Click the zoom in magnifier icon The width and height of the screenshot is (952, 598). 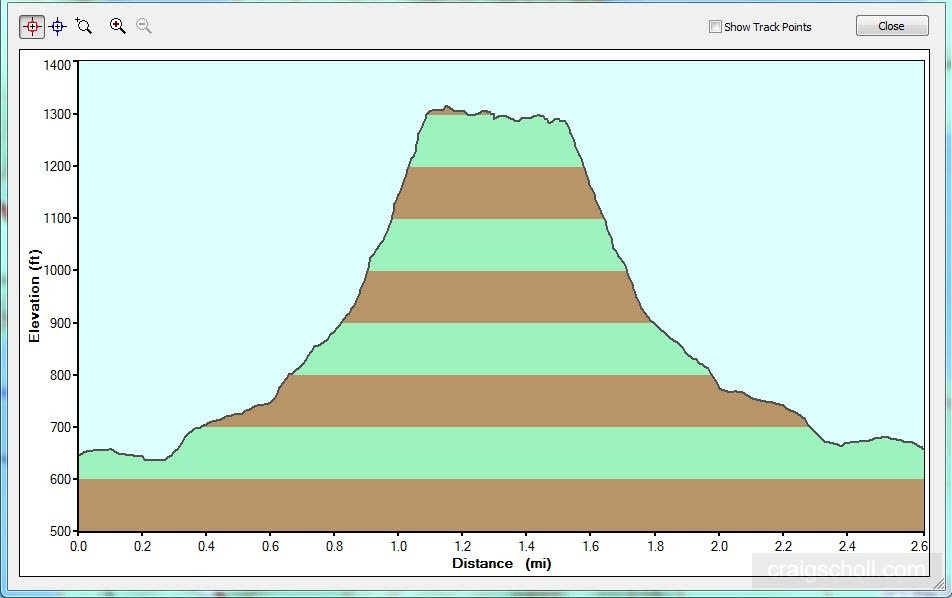coord(117,25)
